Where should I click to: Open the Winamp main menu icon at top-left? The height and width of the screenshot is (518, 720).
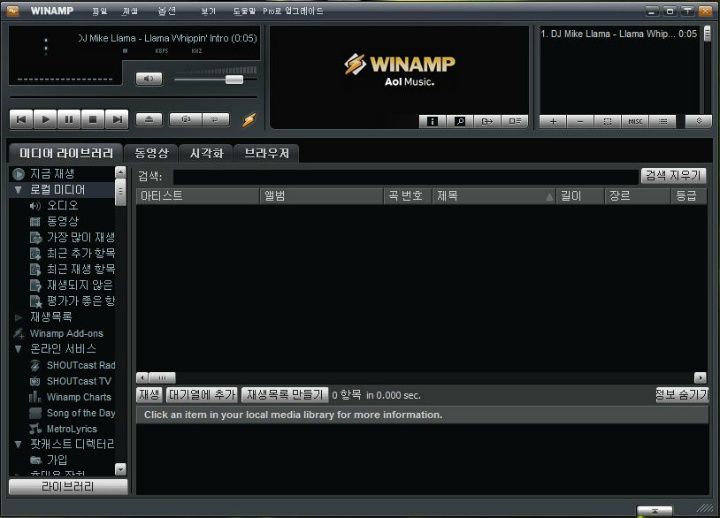tap(13, 11)
